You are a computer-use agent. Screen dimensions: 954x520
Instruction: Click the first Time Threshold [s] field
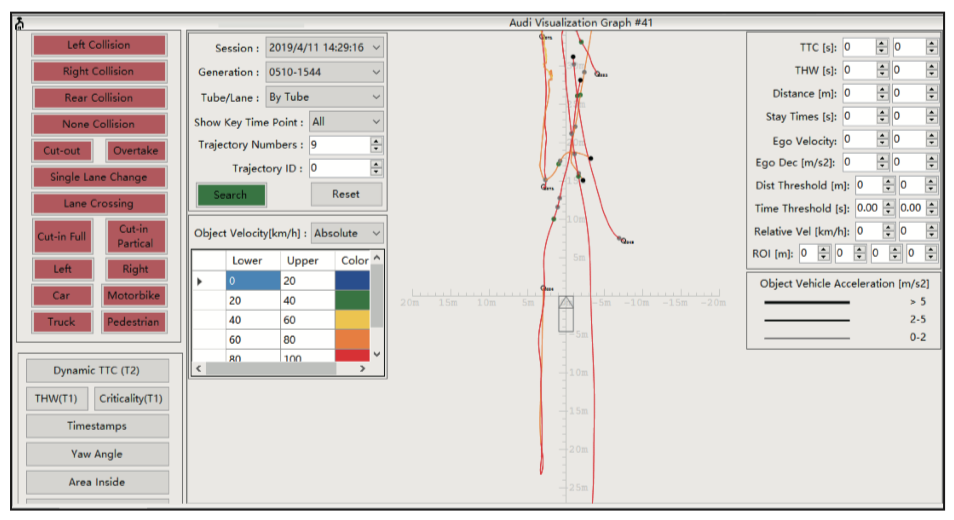[869, 208]
